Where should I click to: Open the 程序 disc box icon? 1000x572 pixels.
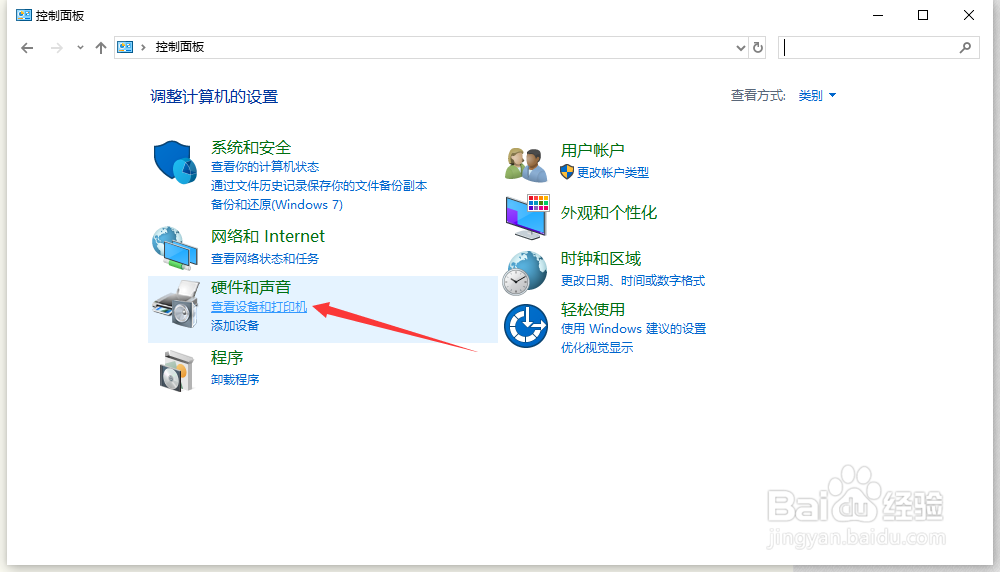(176, 370)
